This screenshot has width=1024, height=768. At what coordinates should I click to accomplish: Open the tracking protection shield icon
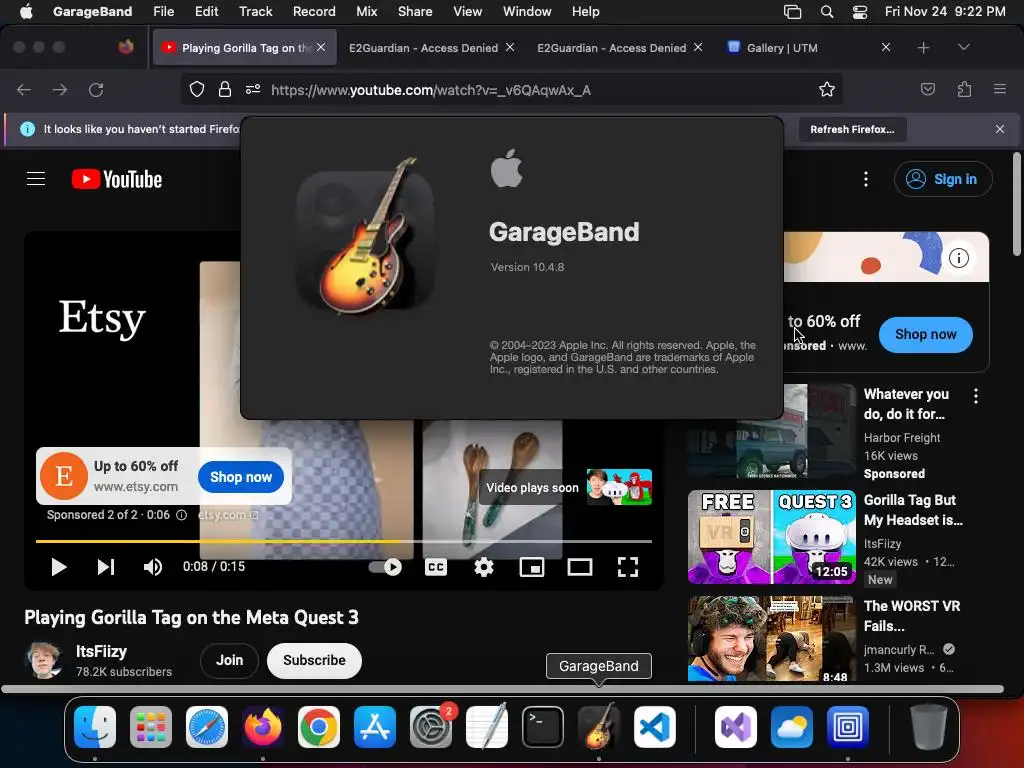pyautogui.click(x=197, y=89)
